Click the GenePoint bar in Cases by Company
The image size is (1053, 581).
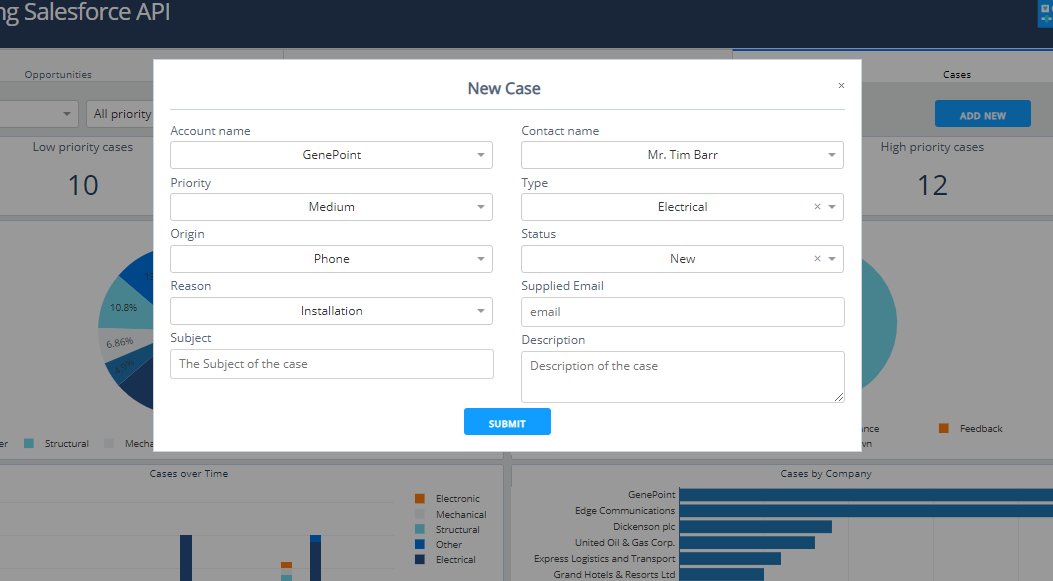866,495
